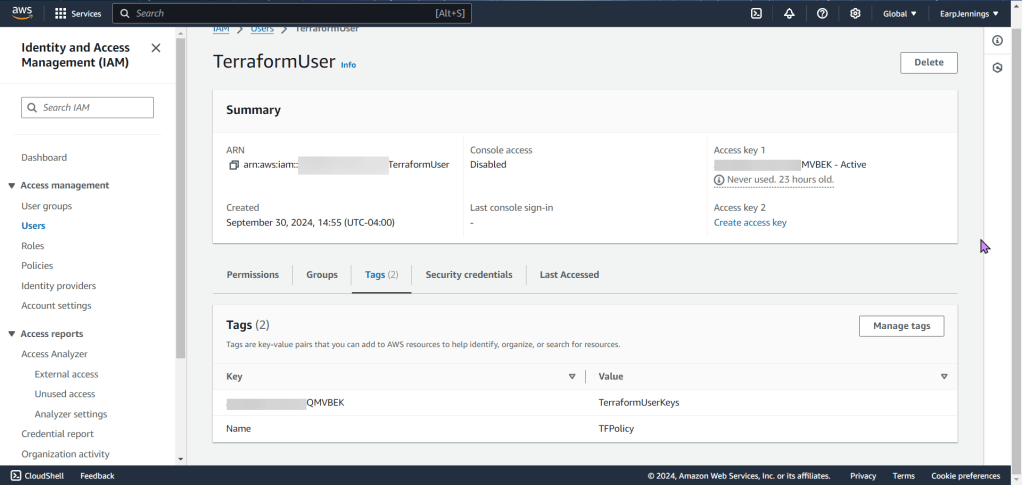Close the IAM navigation panel

(155, 48)
